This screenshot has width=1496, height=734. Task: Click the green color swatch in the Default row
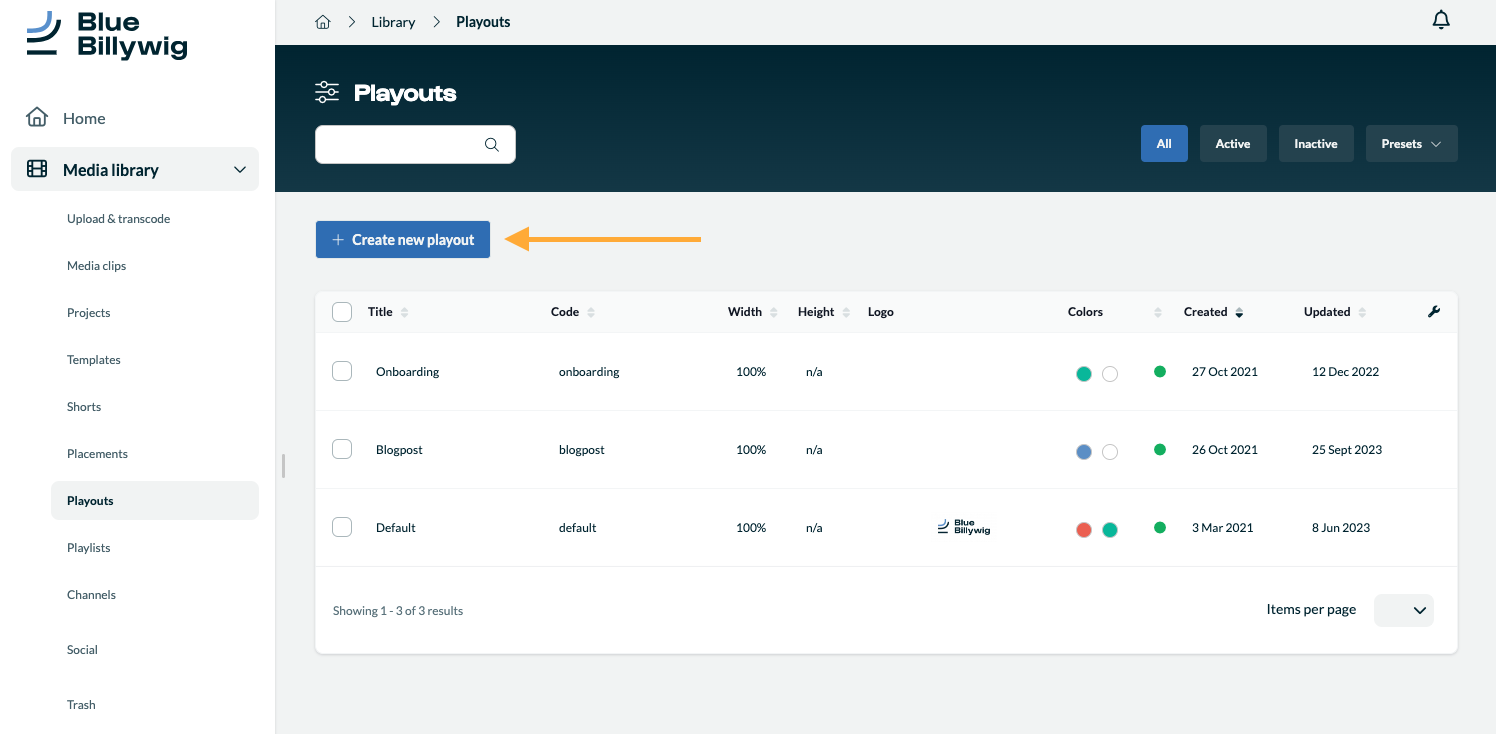pos(1109,530)
